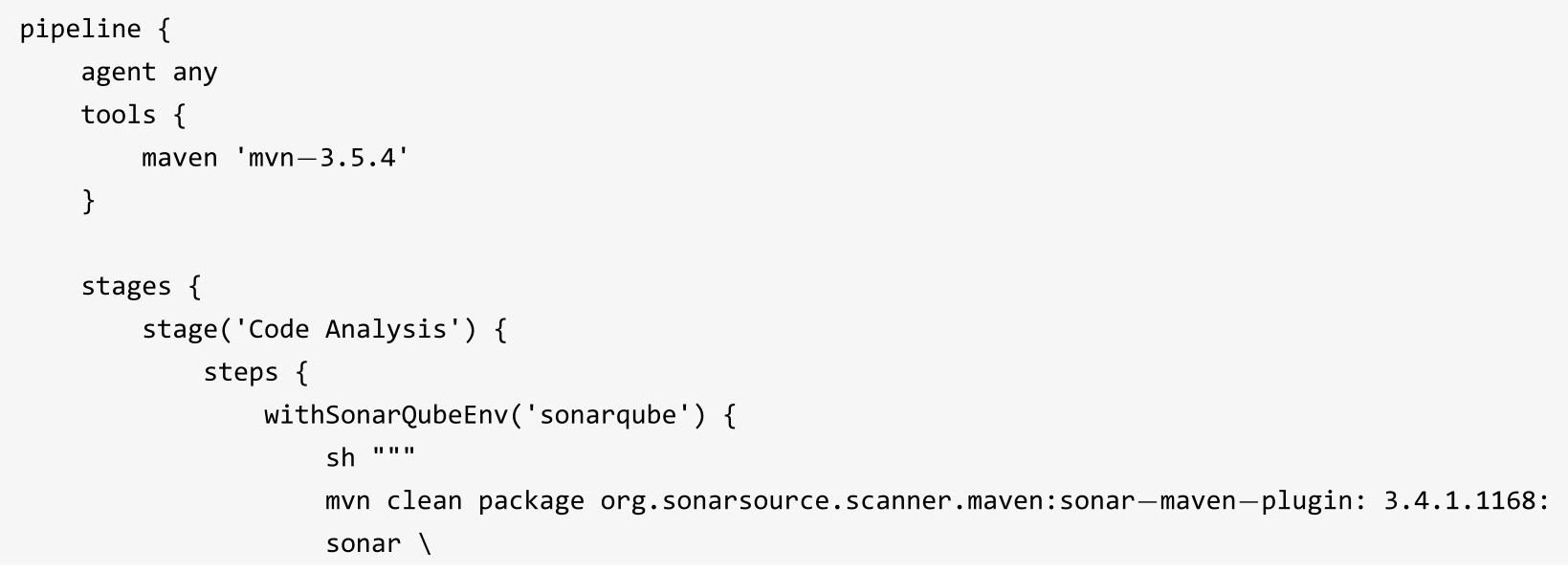Click the stage keyword before 'Code Analysis'
Image resolution: width=1568 pixels, height=572 pixels.
(180, 330)
